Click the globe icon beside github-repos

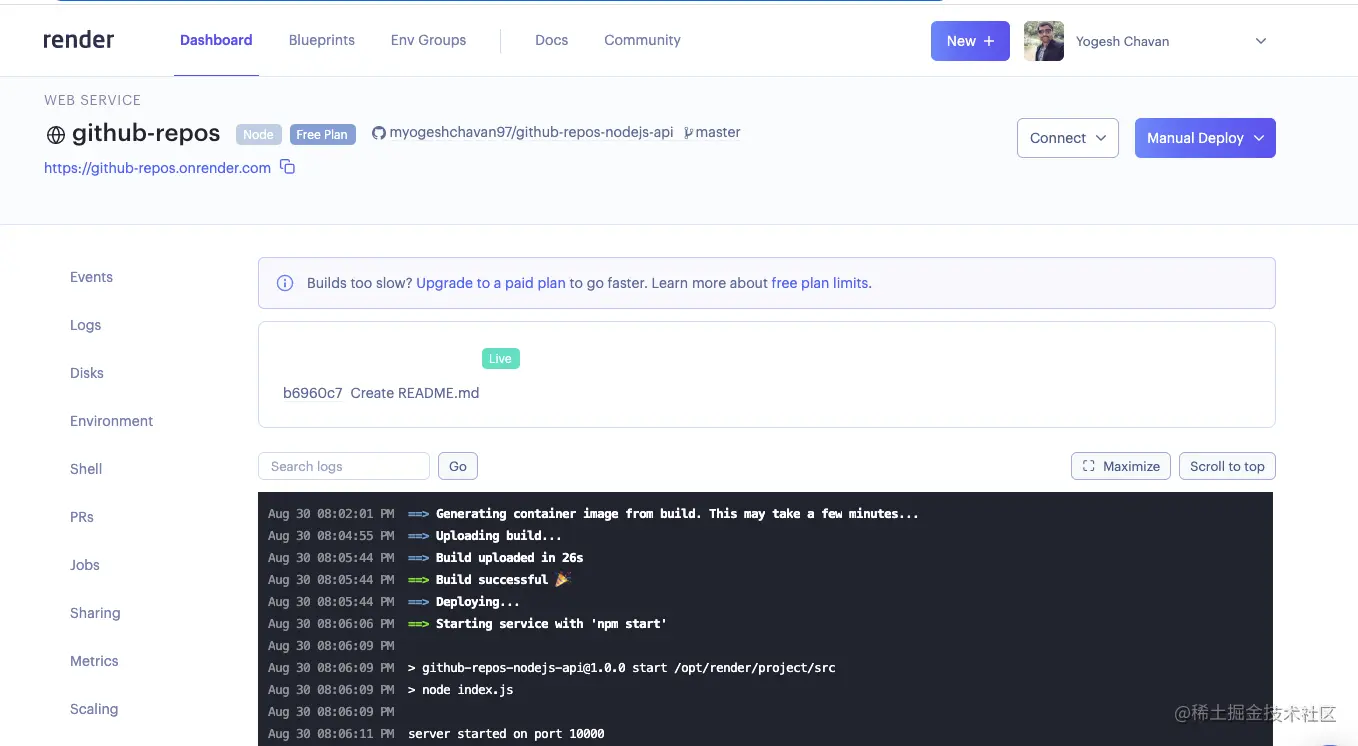[54, 133]
